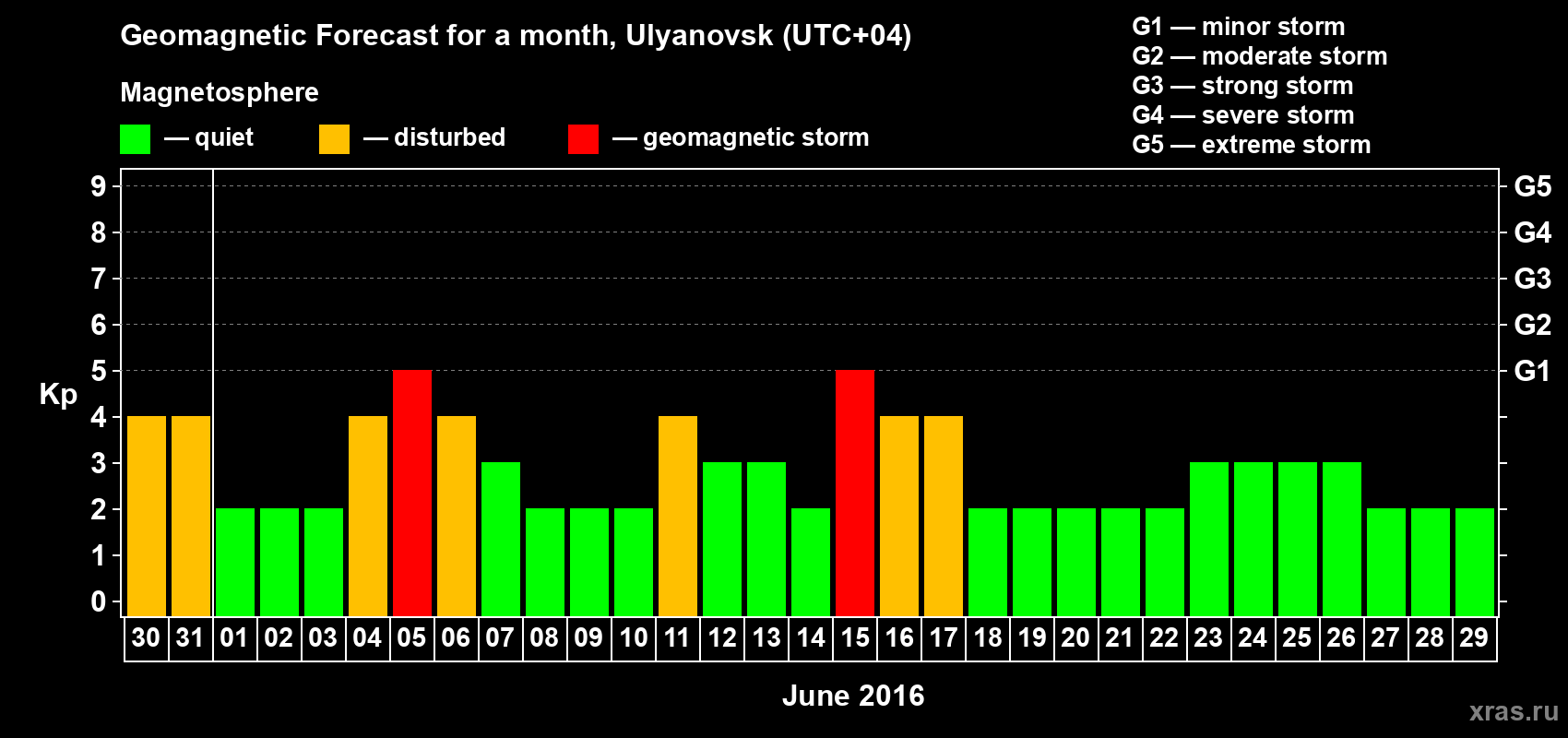Viewport: 1568px width, 738px height.
Task: Select the red storm bar above day 05
Action: (412, 494)
